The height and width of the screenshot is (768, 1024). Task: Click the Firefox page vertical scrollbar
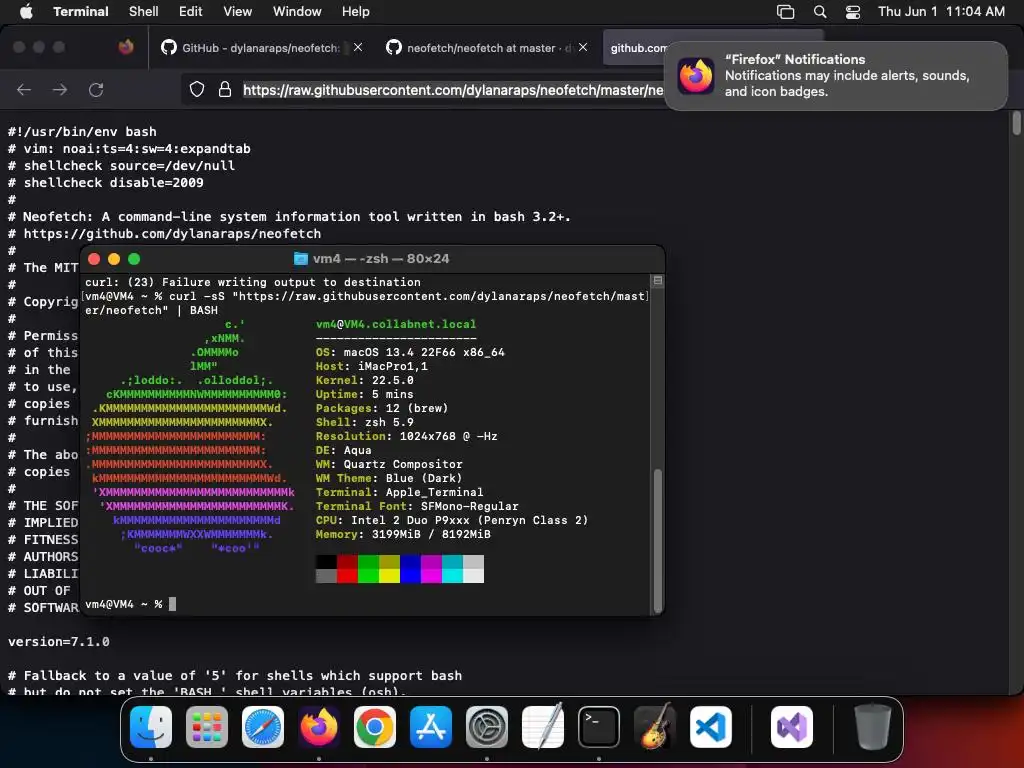pyautogui.click(x=1016, y=123)
